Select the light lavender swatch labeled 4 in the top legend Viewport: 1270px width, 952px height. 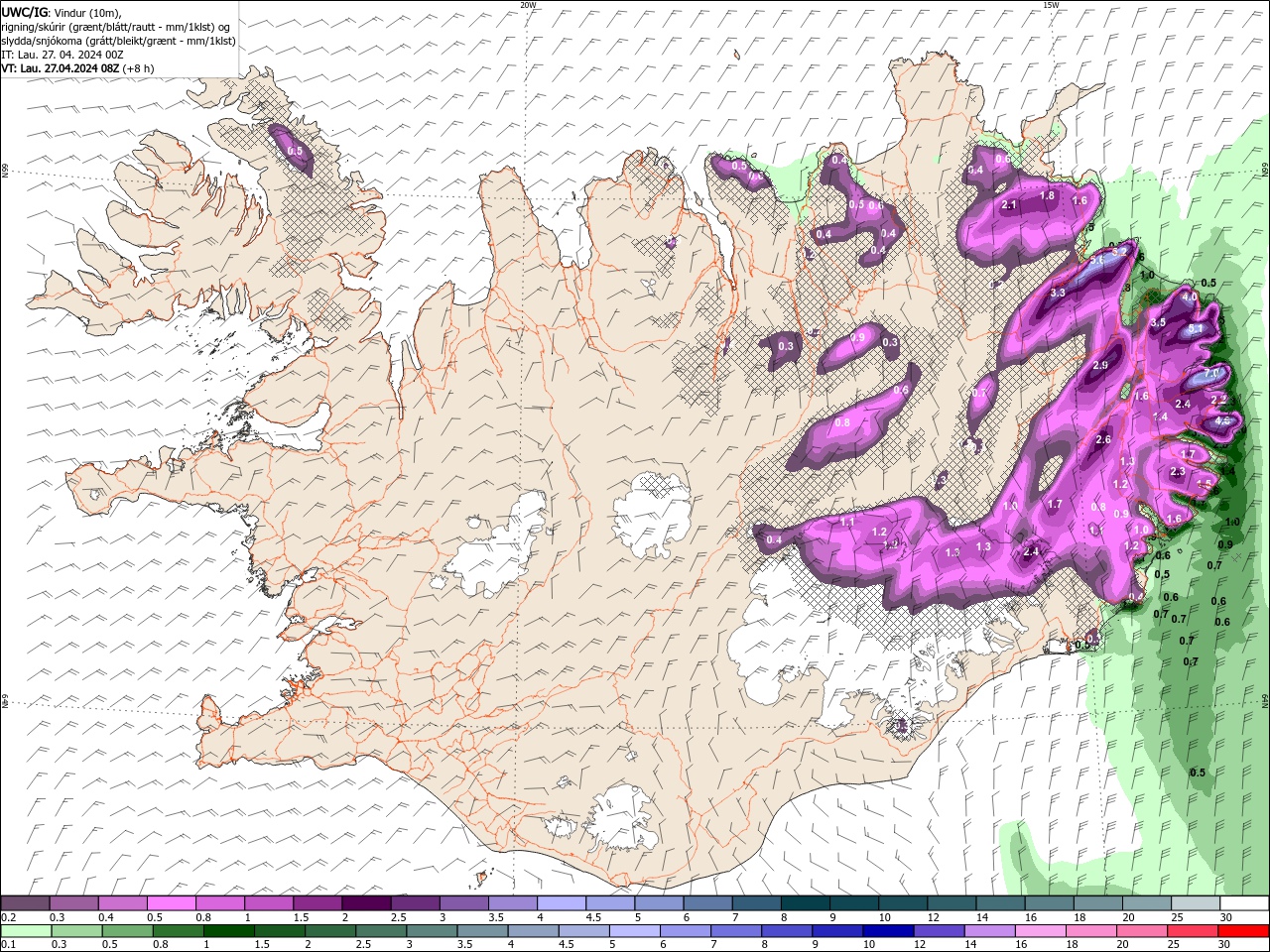(562, 903)
